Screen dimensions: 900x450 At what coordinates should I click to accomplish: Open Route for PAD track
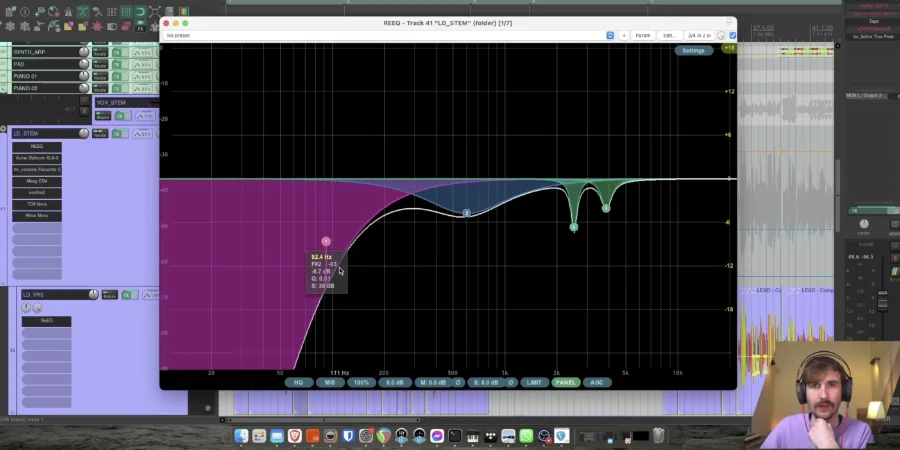tap(100, 64)
